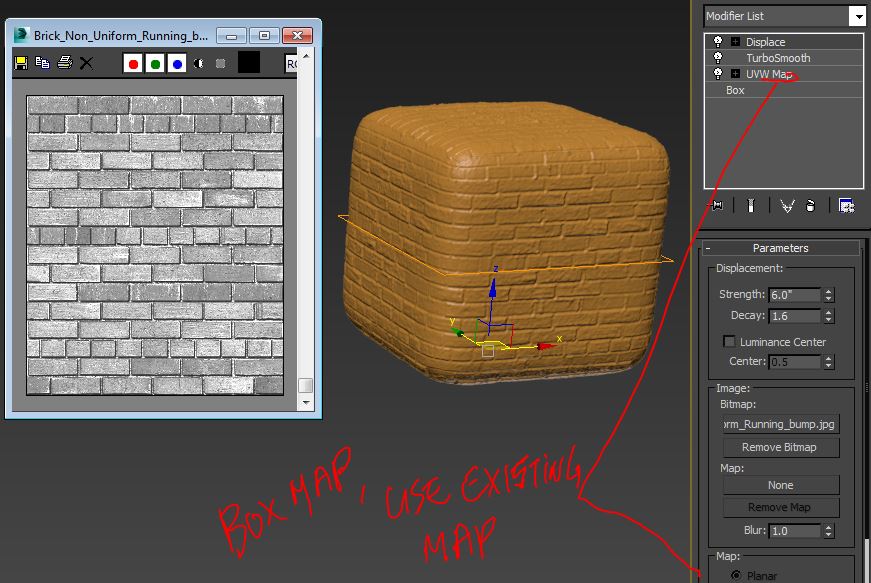Viewport: 871px width, 583px height.
Task: Click the bitmap viewer scroll up arrow
Action: 306,56
